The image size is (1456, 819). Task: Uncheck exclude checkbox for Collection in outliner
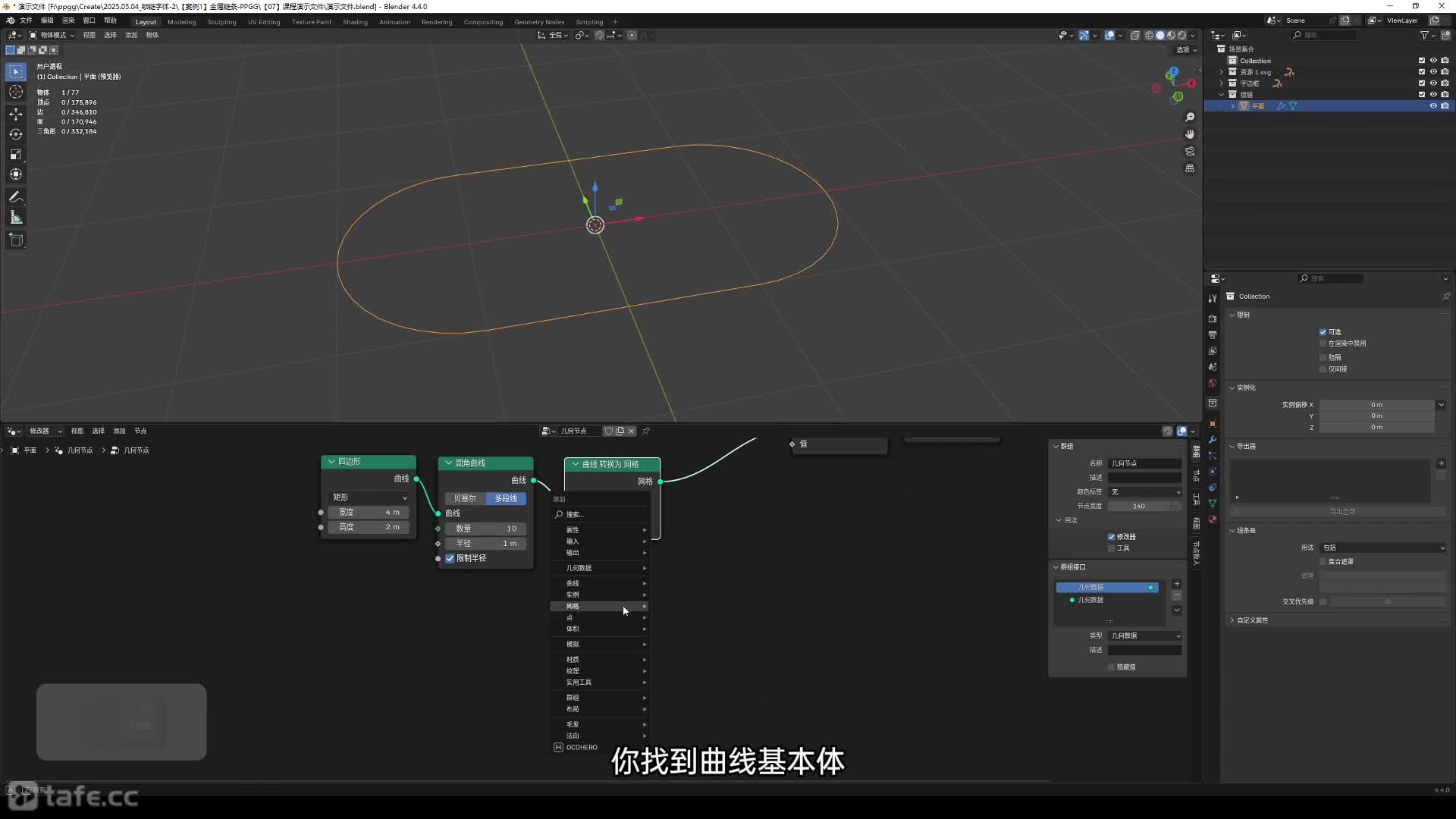[1422, 61]
